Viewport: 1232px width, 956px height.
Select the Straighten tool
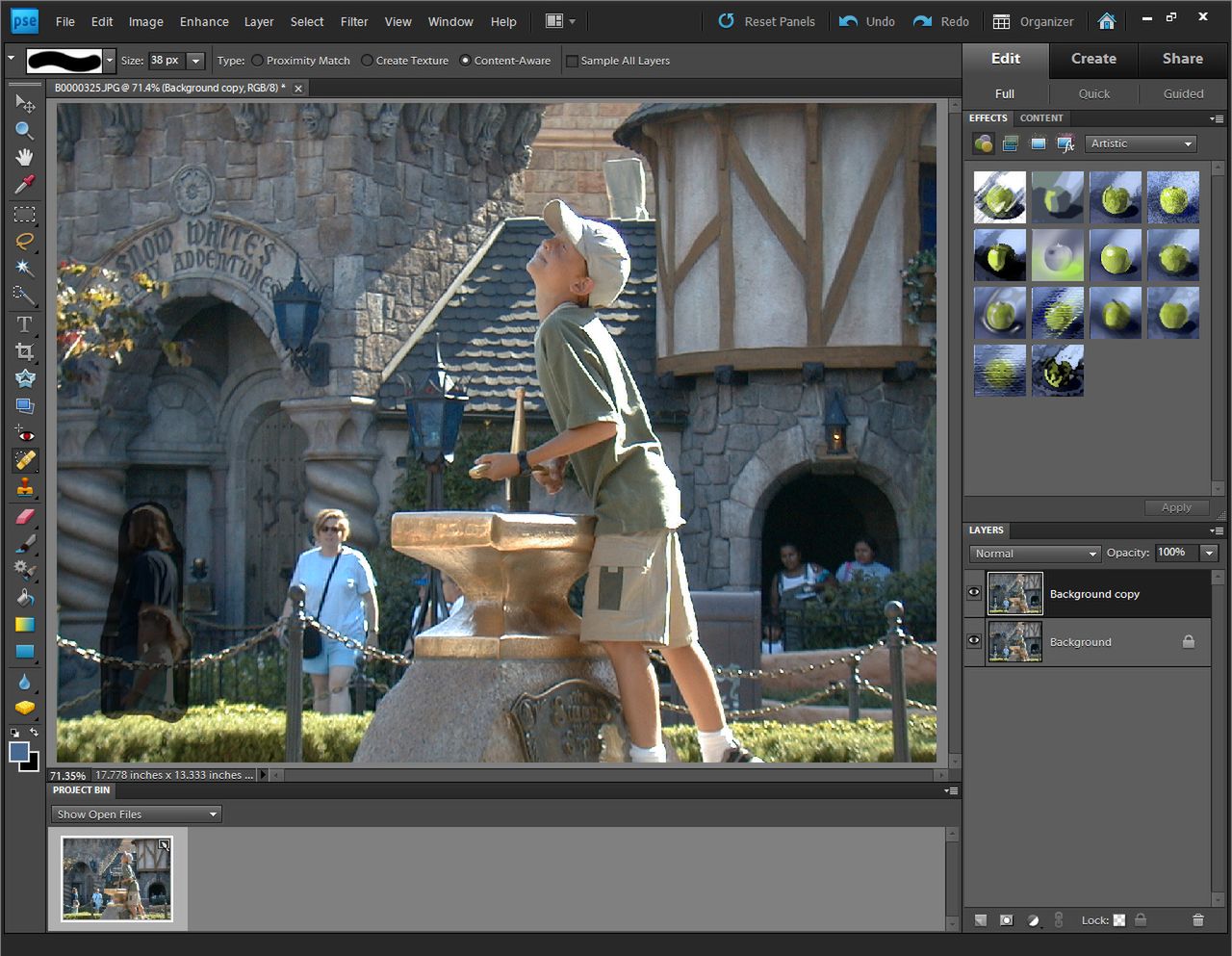[x=25, y=405]
